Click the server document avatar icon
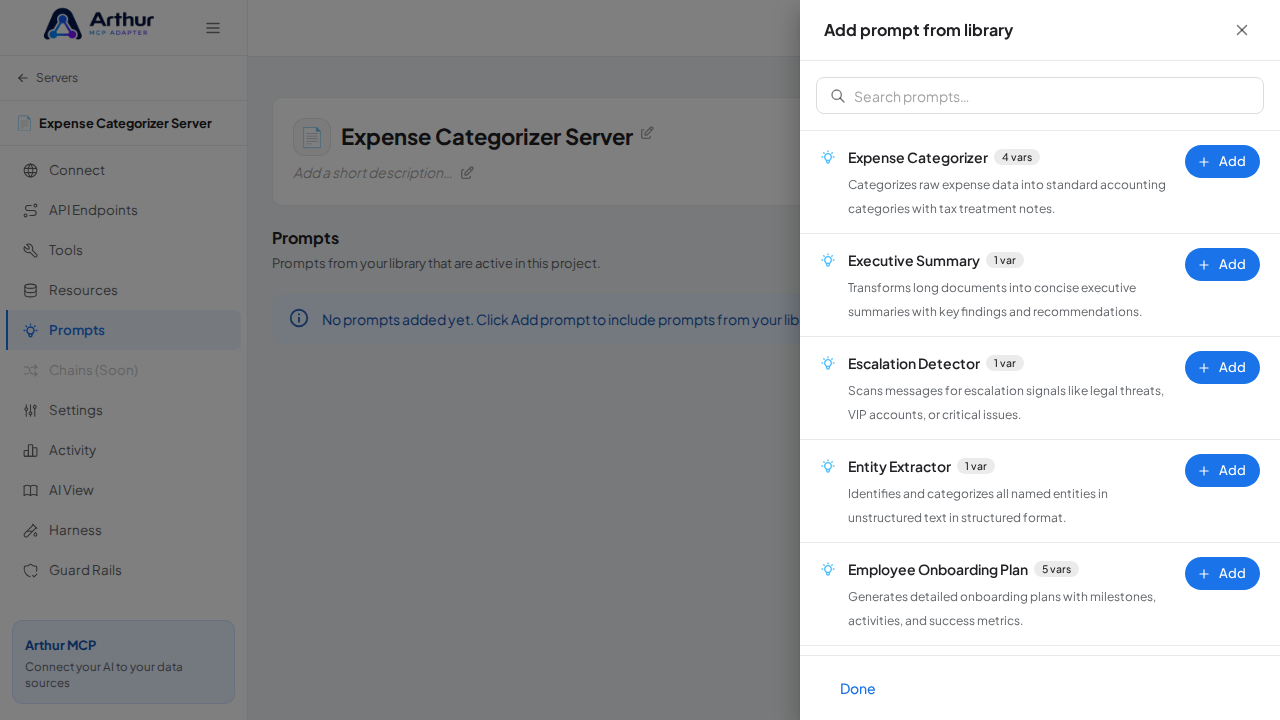The width and height of the screenshot is (1280, 720). pos(312,137)
